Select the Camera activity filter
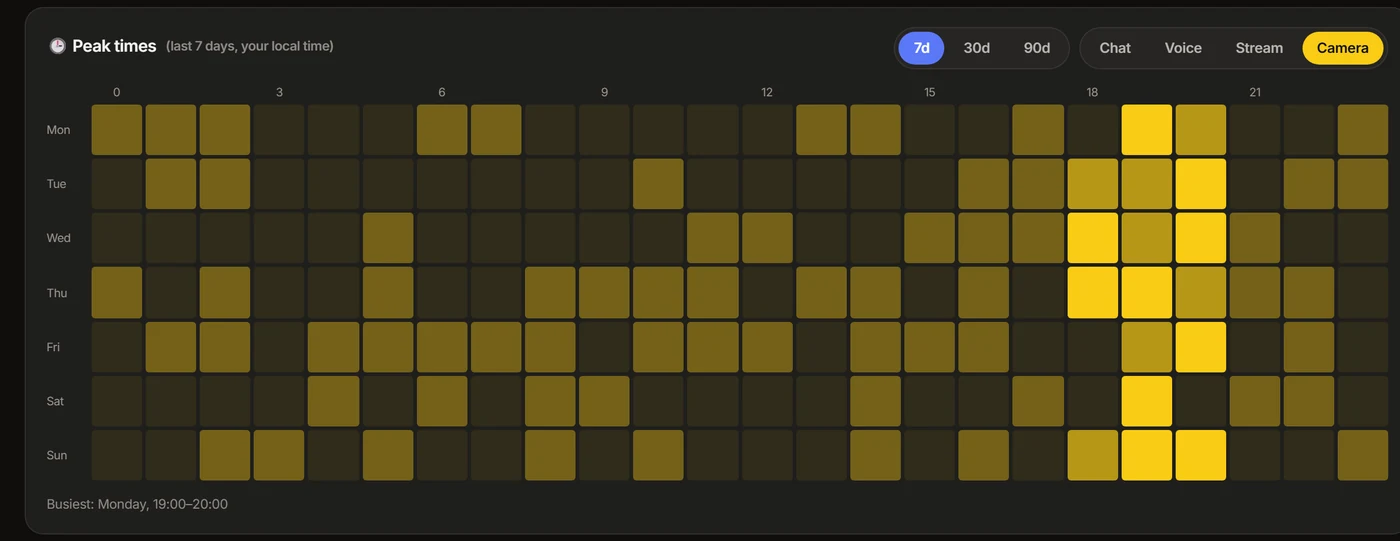This screenshot has height=541, width=1400. (1342, 48)
